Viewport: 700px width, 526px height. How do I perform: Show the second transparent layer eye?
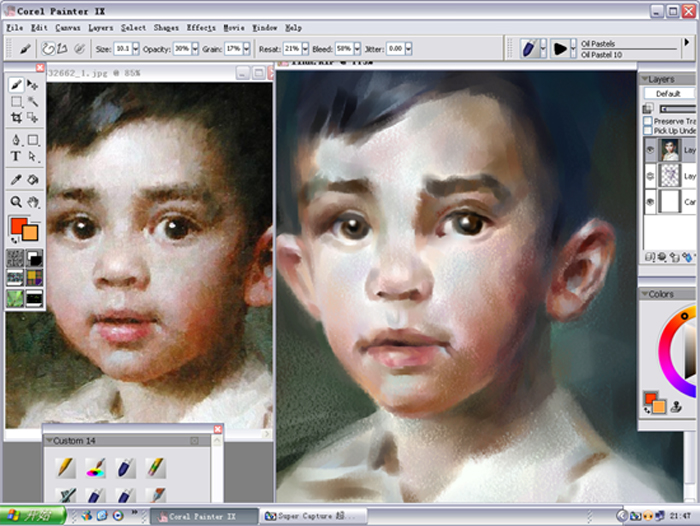click(x=650, y=176)
